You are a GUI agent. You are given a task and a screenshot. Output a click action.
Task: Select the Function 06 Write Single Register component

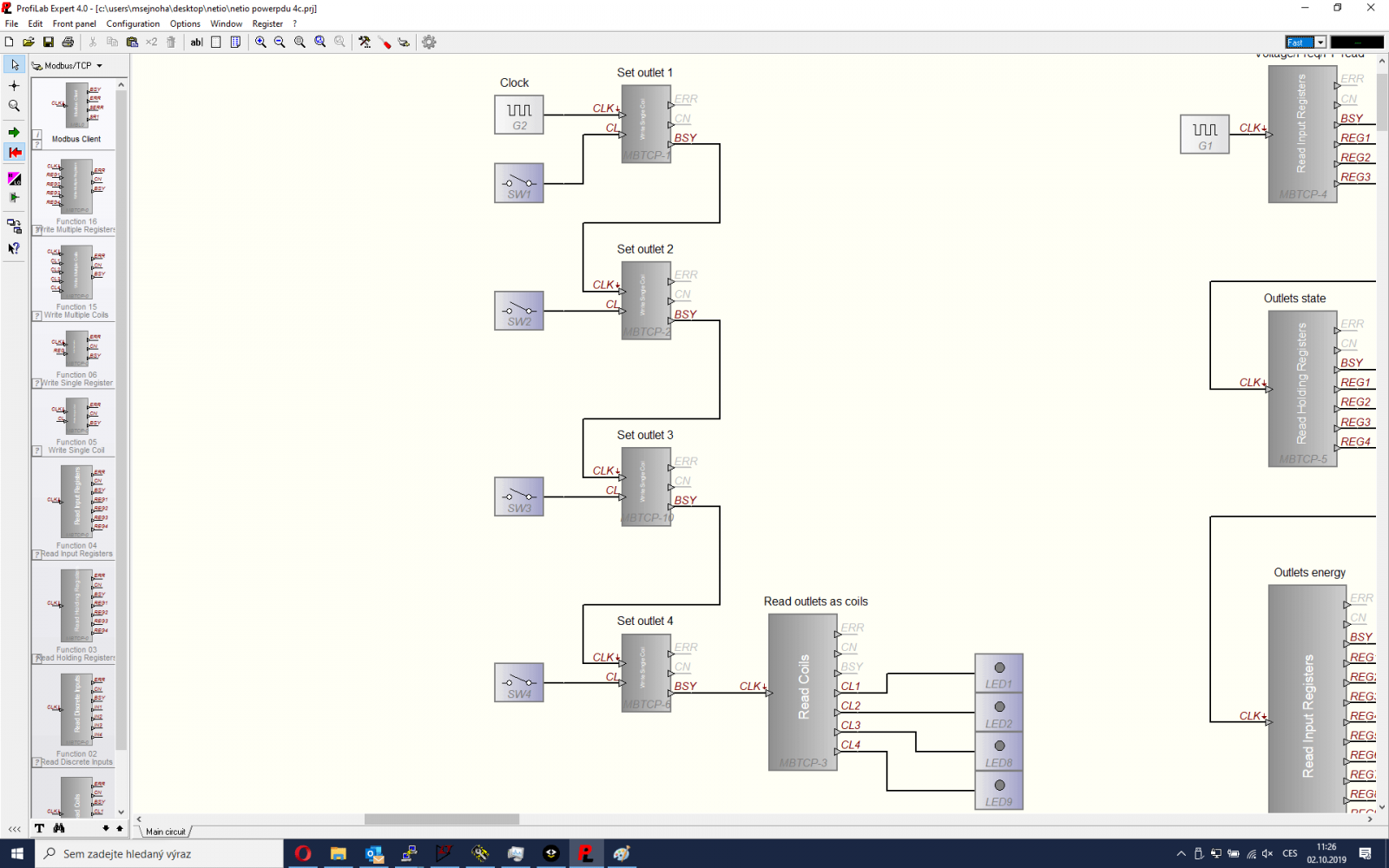coord(76,358)
